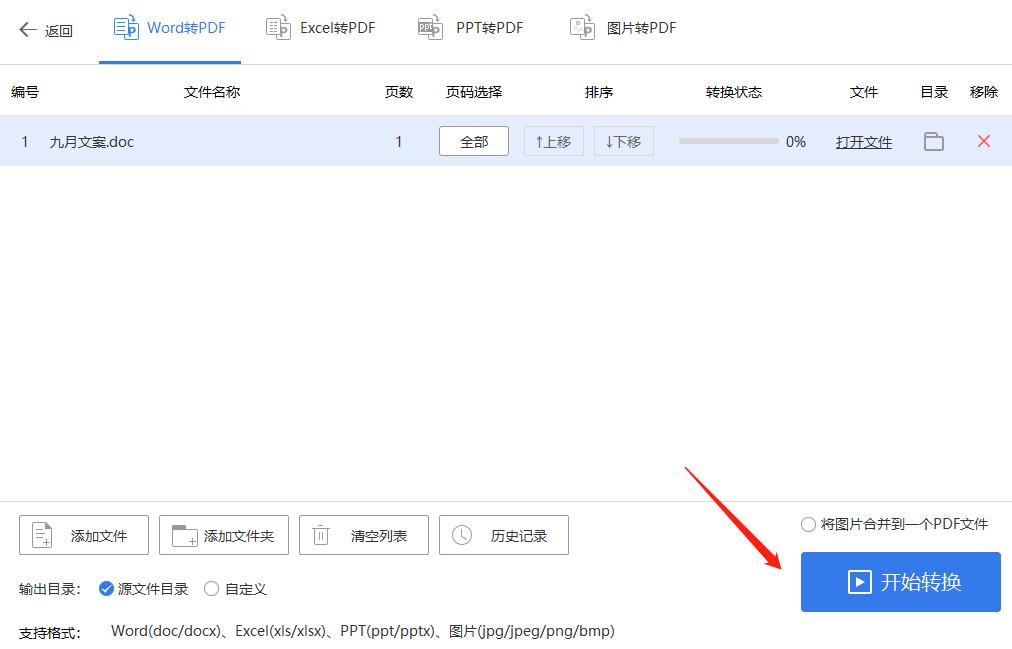This screenshot has height=649, width=1012.
Task: Open page selection with the 全部 button
Action: (x=473, y=141)
